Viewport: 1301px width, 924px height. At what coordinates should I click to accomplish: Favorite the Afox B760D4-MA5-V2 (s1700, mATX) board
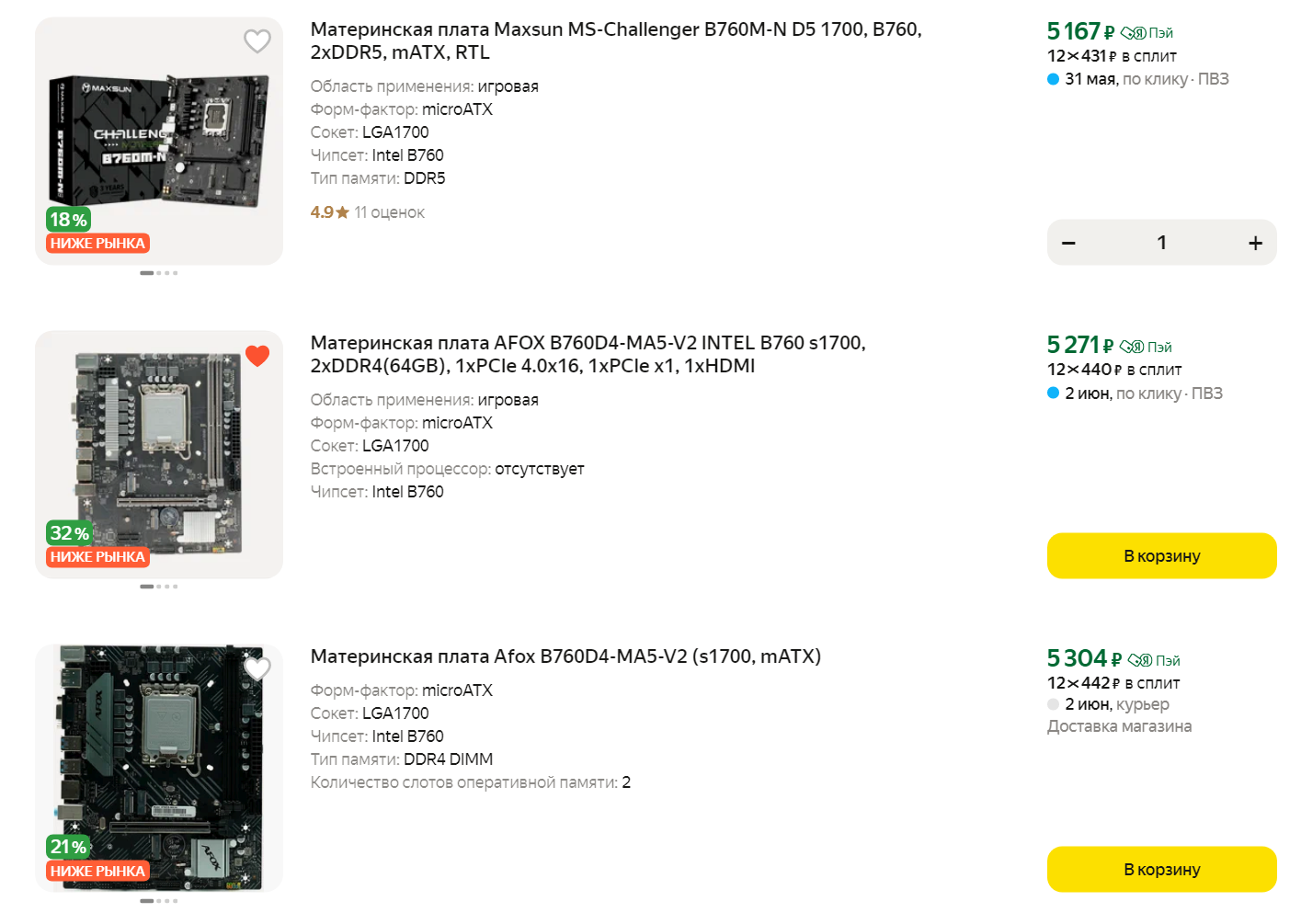(x=257, y=668)
